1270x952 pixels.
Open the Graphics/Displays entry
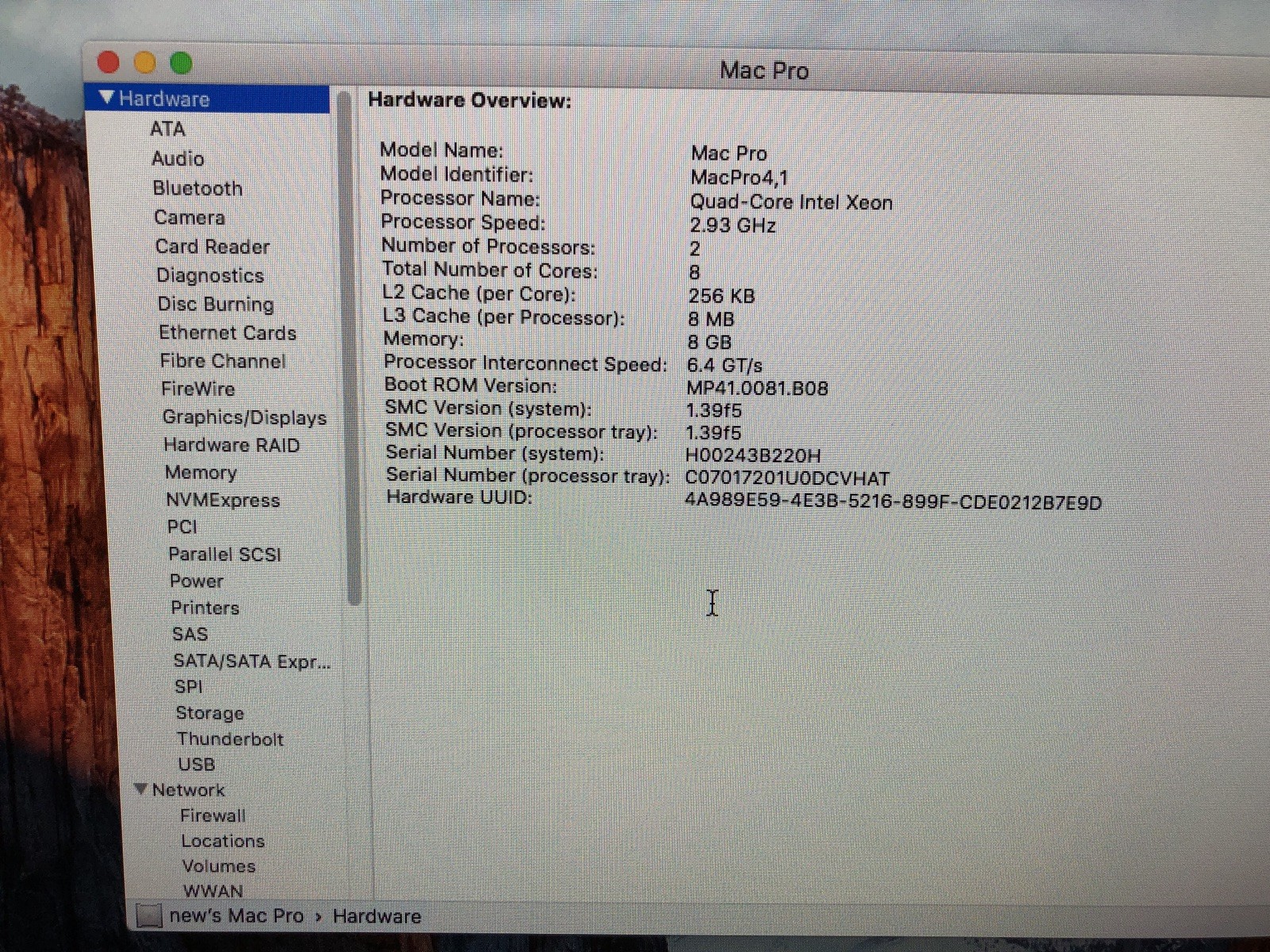[x=244, y=417]
